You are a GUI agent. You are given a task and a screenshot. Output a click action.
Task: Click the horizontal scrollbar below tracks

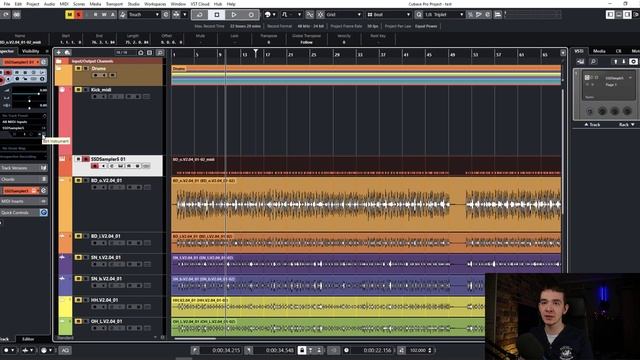(x=195, y=338)
